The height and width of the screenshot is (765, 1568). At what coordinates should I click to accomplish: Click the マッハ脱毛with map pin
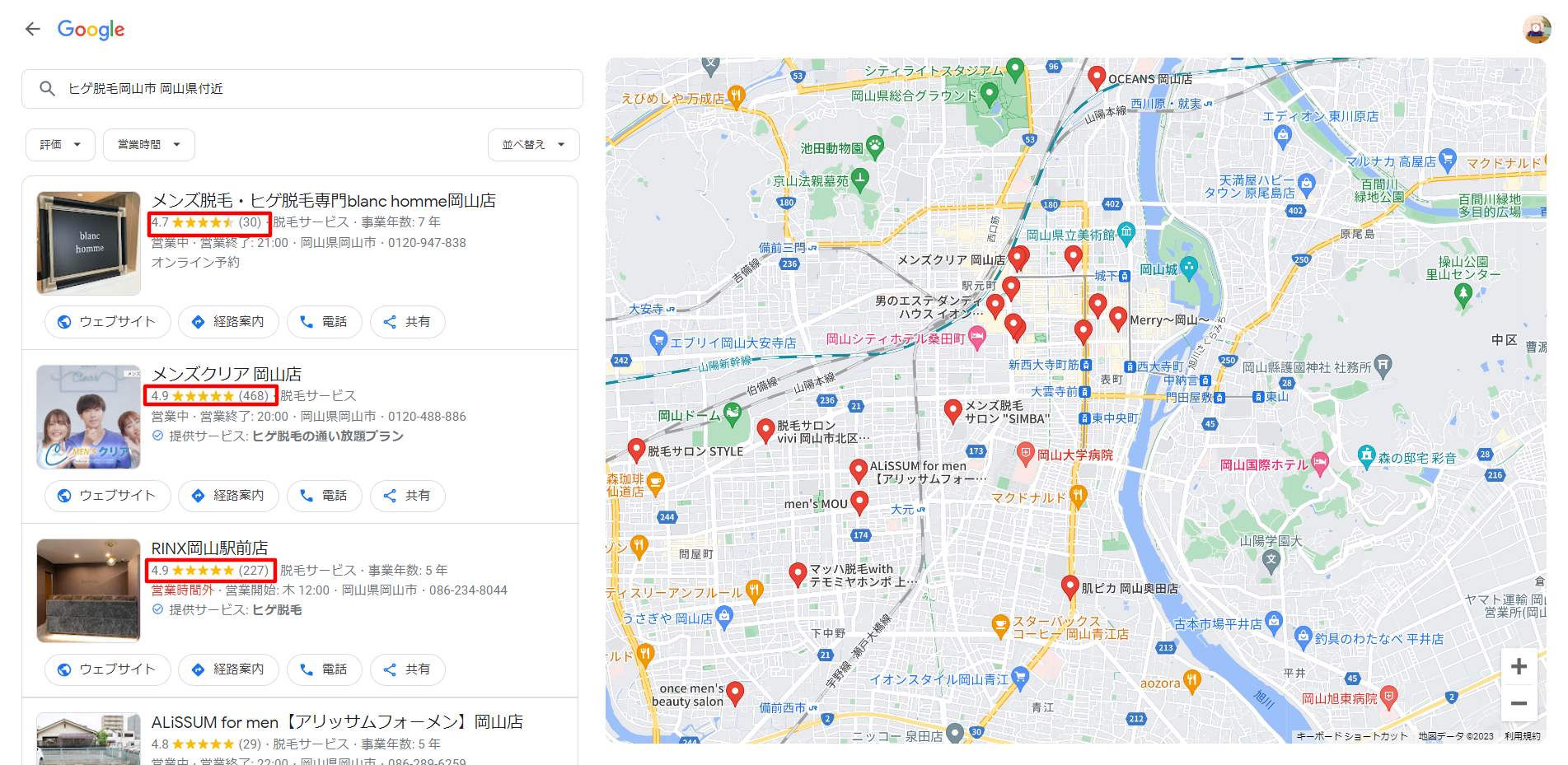798,574
